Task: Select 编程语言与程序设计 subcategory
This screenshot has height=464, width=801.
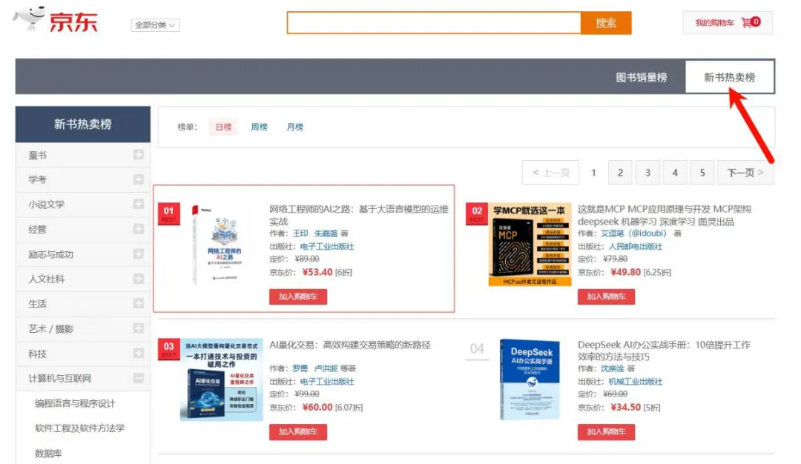Action: click(75, 403)
